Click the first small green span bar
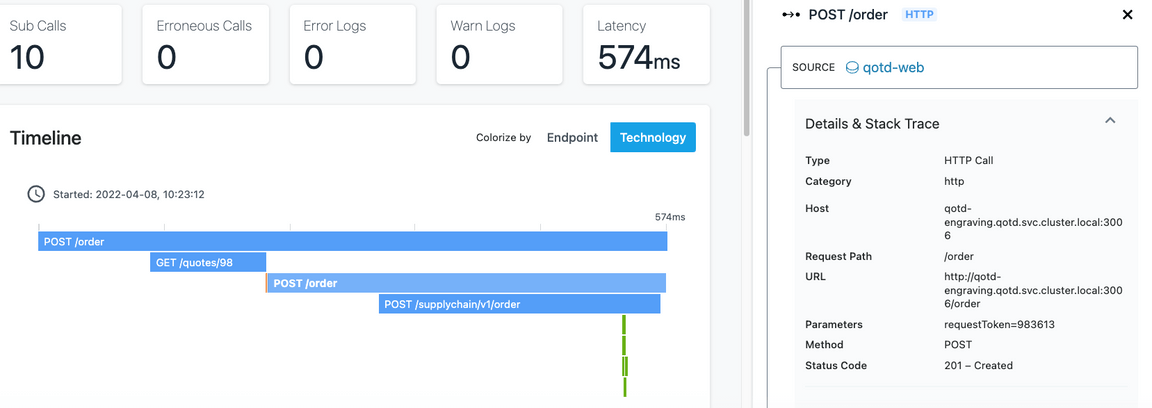The height and width of the screenshot is (408, 1152). tap(624, 324)
